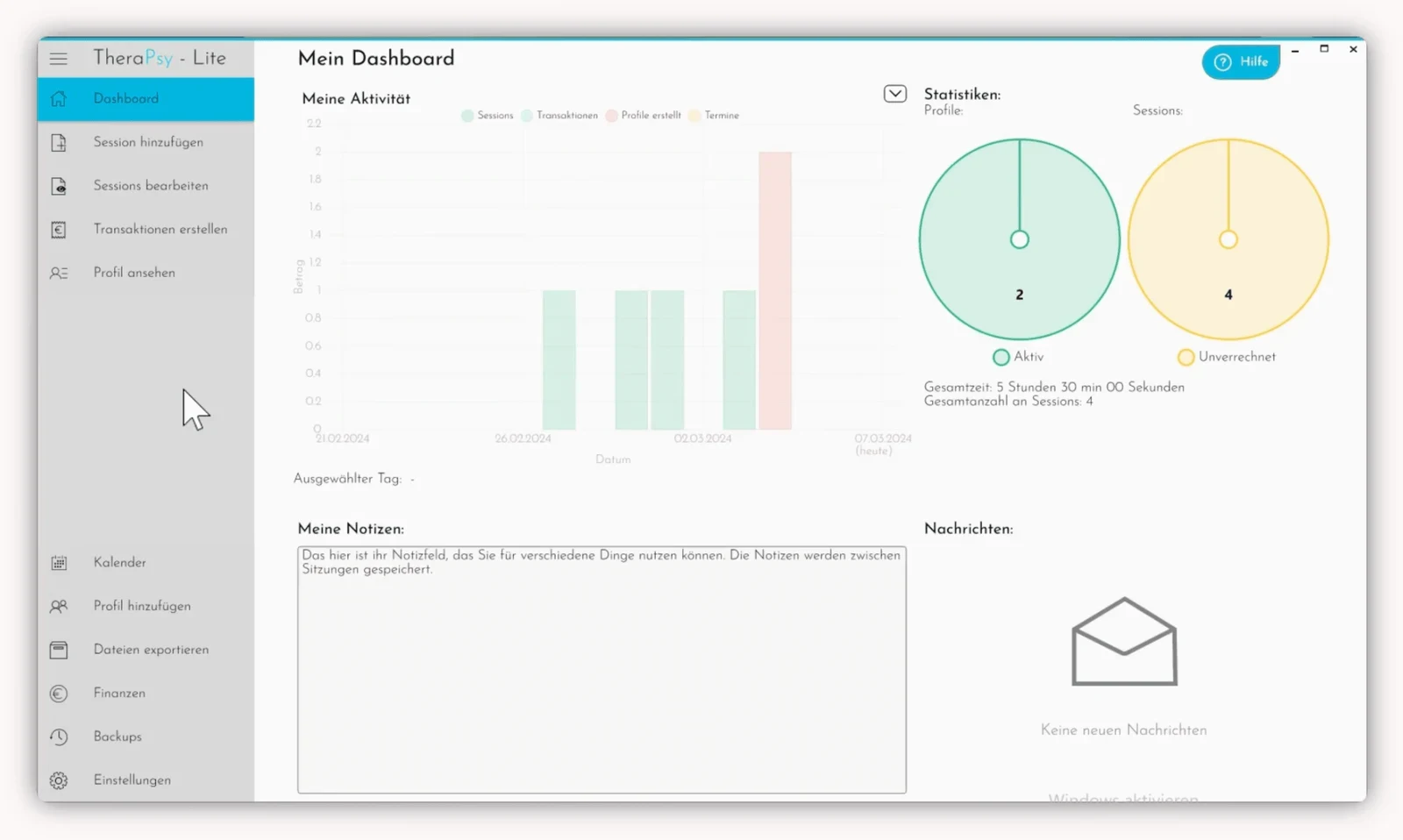The width and height of the screenshot is (1403, 840).
Task: Toggle the Transaktionen legend series
Action: tap(559, 116)
